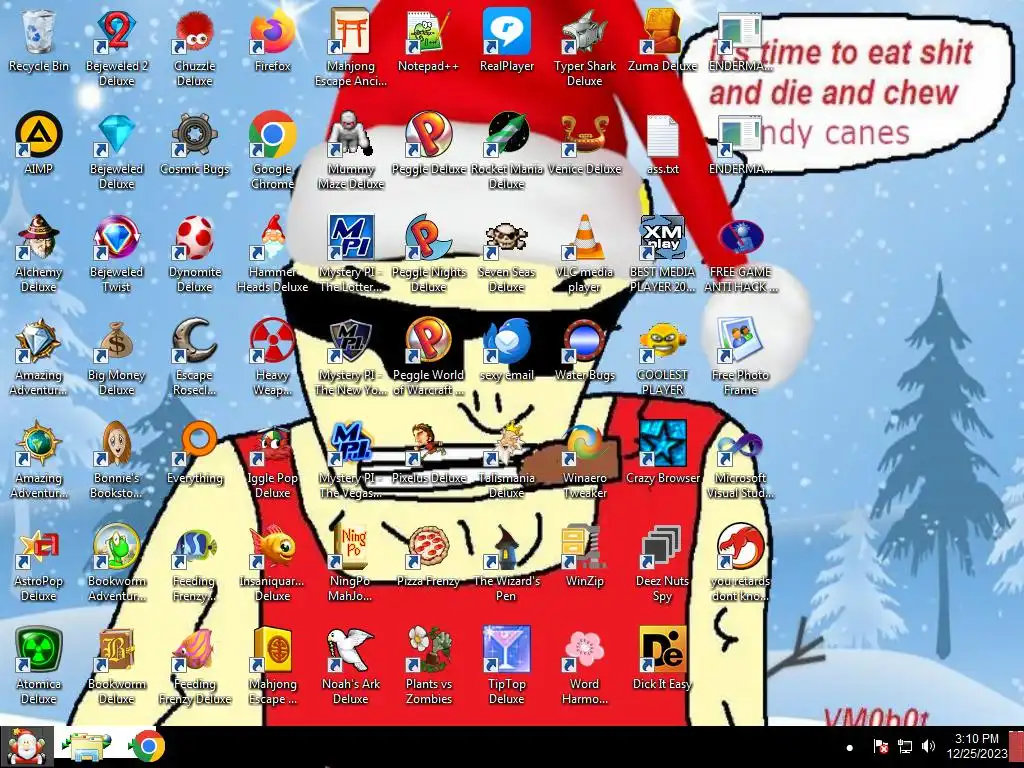
Task: Click the Talismania Deluxe icon
Action: 507,443
